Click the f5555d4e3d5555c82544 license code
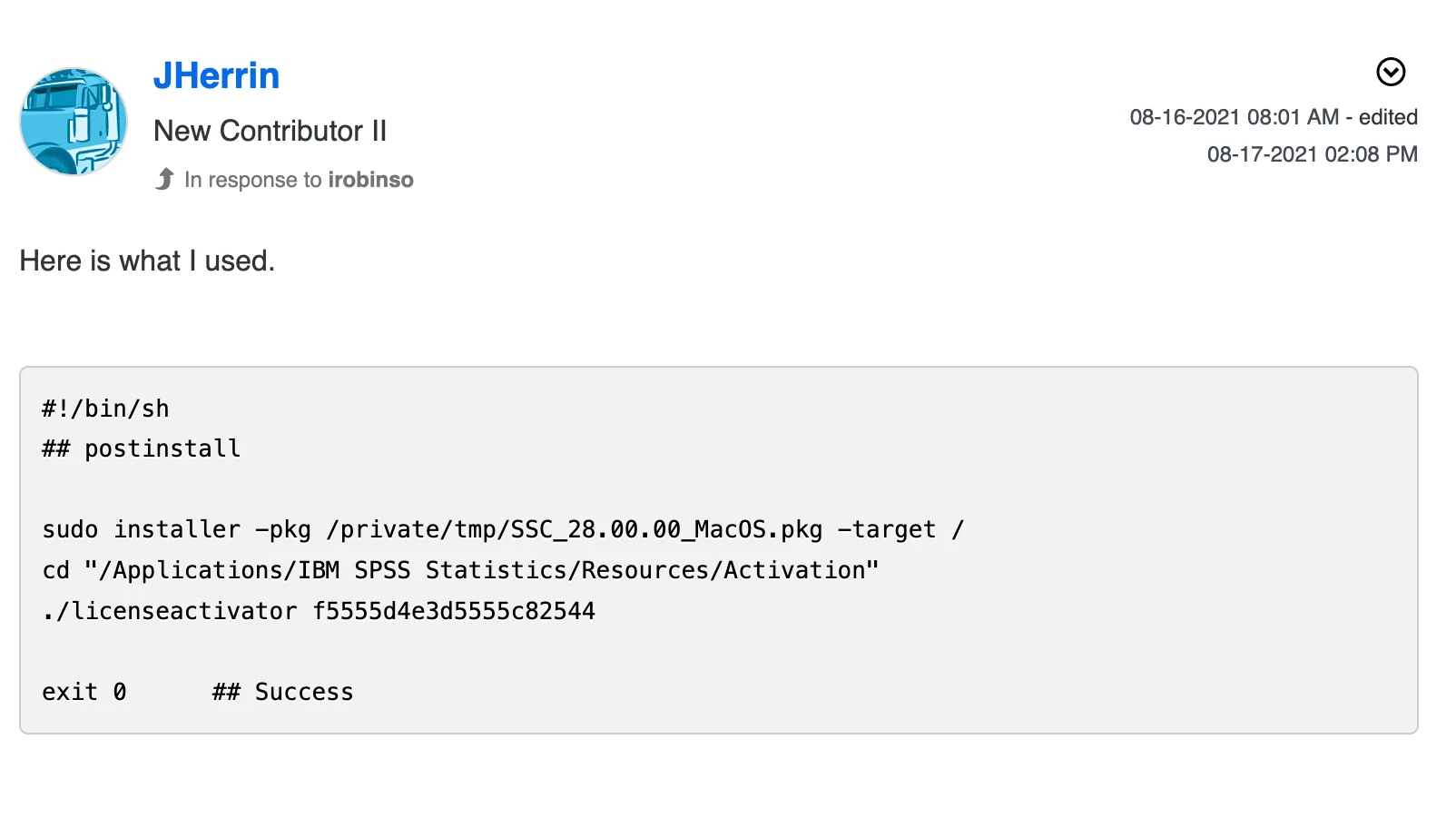This screenshot has width=1456, height=828. [454, 611]
